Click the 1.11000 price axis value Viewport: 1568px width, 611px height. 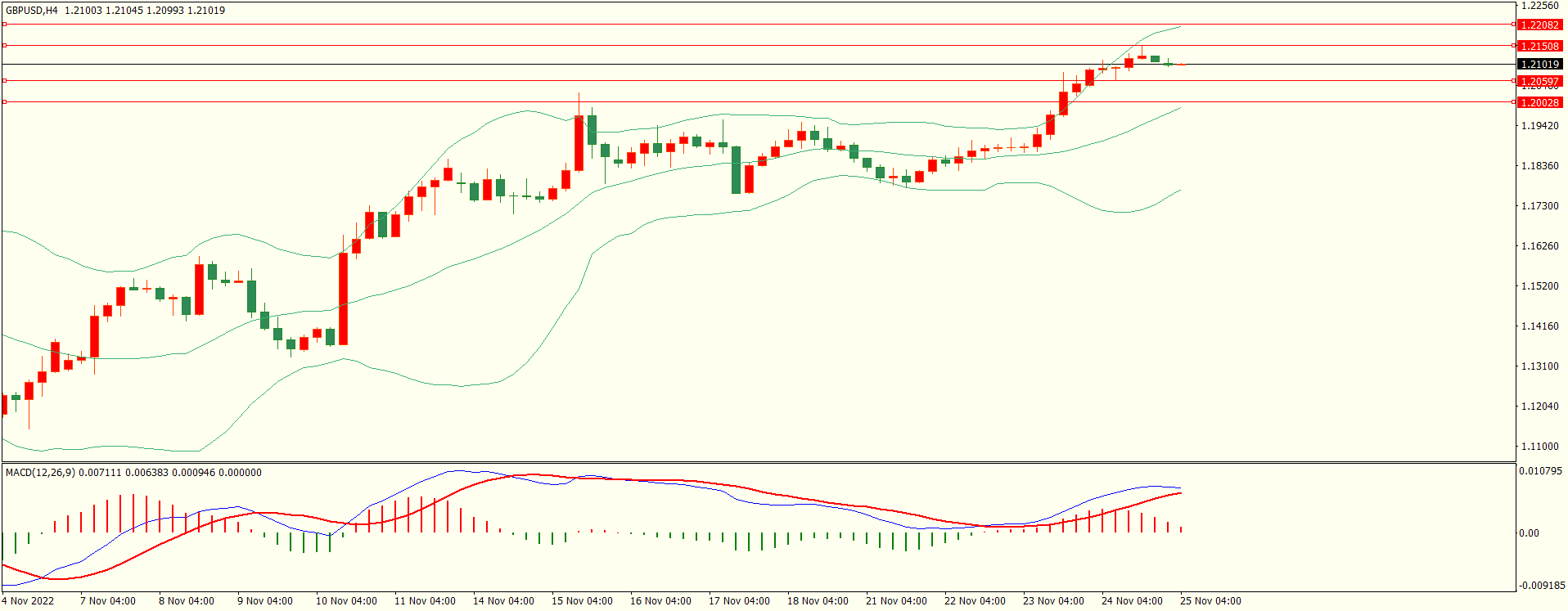pyautogui.click(x=1539, y=447)
